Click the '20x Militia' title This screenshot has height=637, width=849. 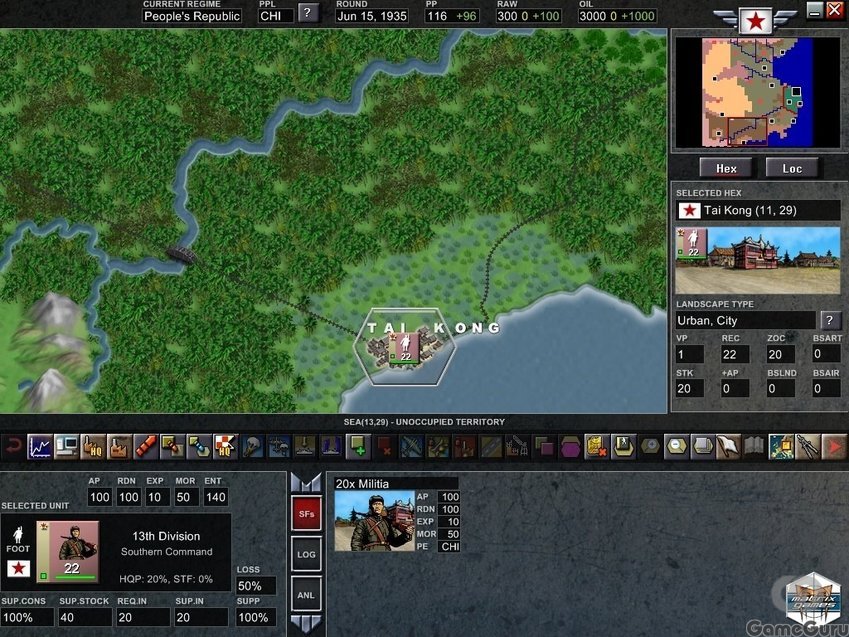(362, 484)
